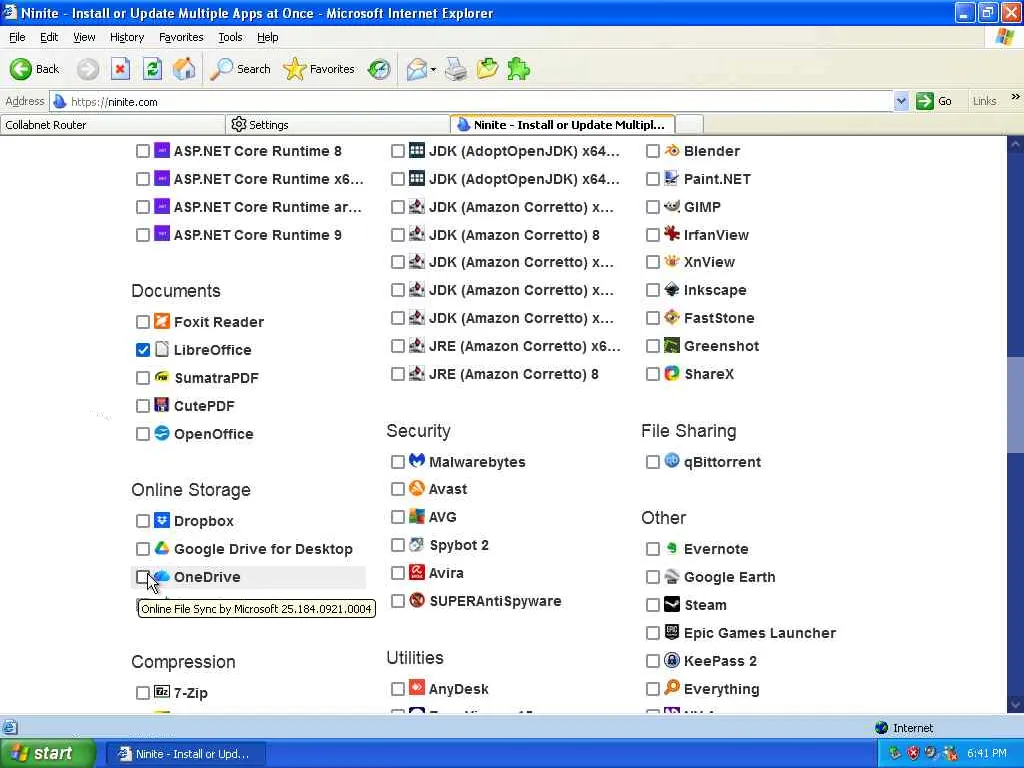Click the Steam app icon
Image resolution: width=1024 pixels, height=768 pixels.
pyautogui.click(x=672, y=604)
